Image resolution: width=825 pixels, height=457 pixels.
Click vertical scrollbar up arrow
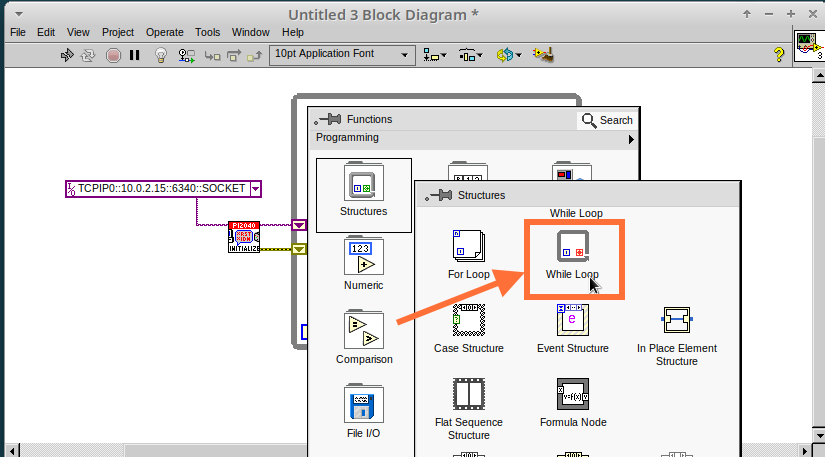tap(819, 75)
